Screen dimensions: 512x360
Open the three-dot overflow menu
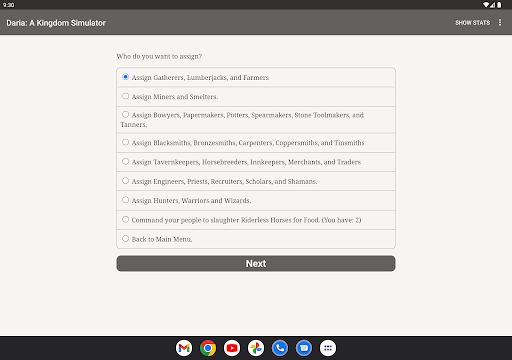coord(500,22)
